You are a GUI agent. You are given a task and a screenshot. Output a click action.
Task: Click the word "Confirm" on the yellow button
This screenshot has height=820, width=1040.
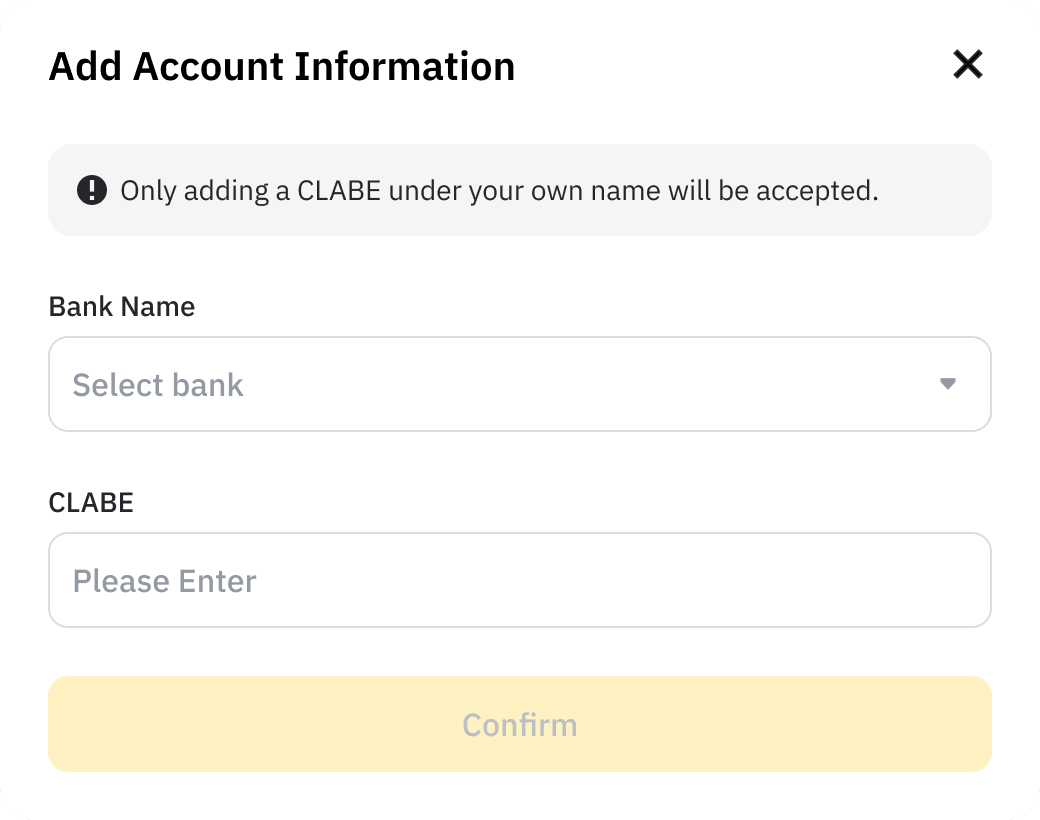[x=519, y=725]
